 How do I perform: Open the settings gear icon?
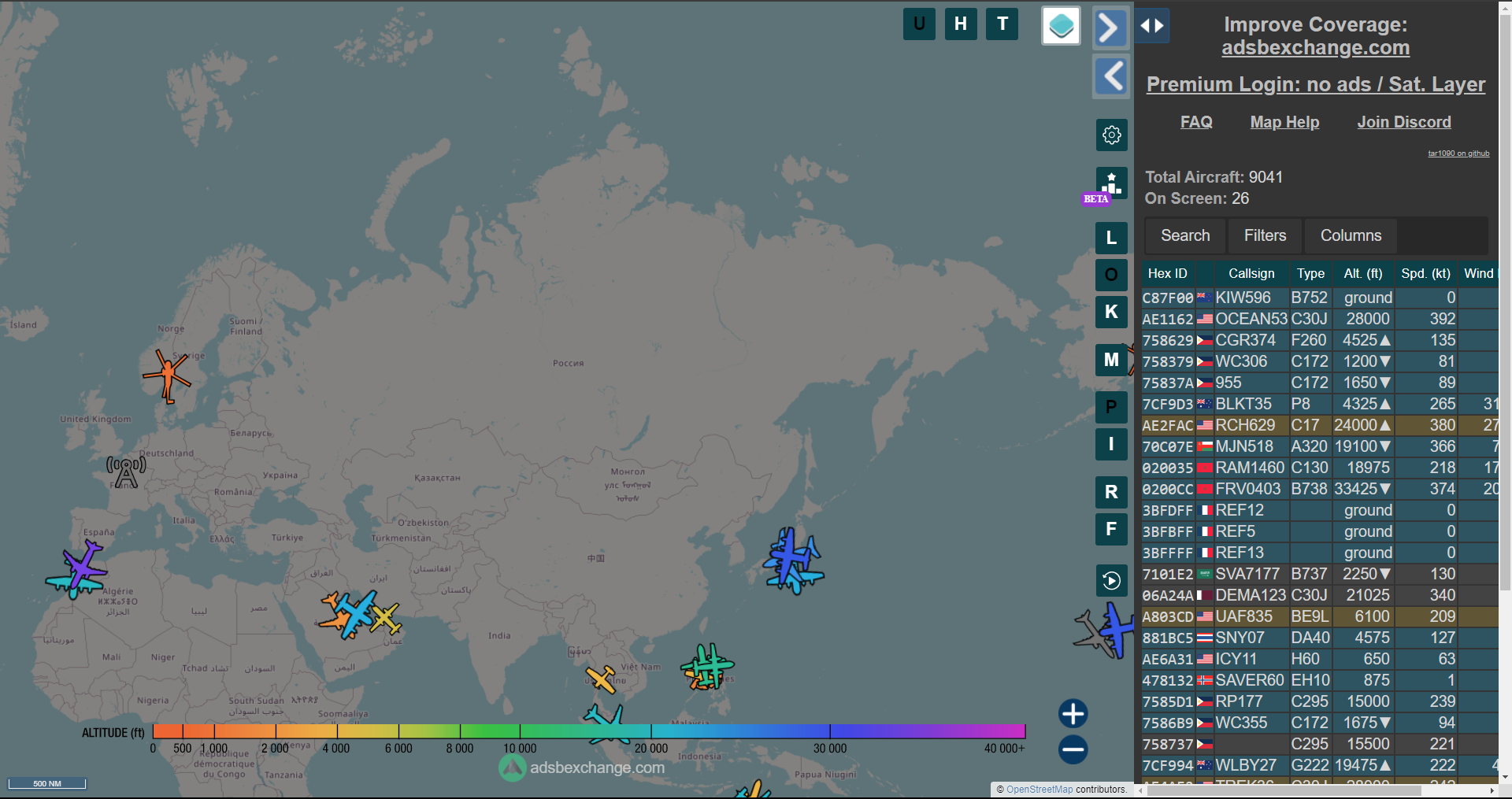pos(1111,135)
